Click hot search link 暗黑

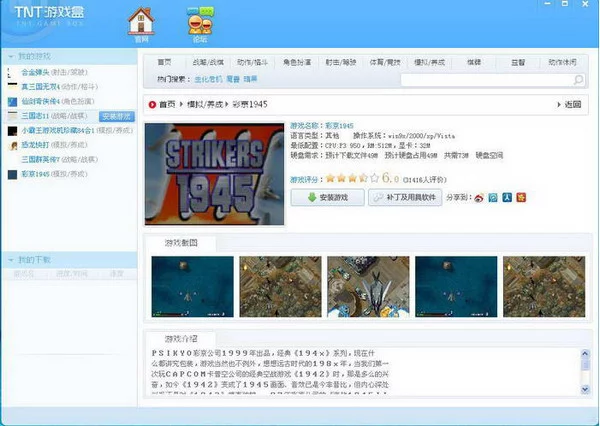(x=250, y=79)
